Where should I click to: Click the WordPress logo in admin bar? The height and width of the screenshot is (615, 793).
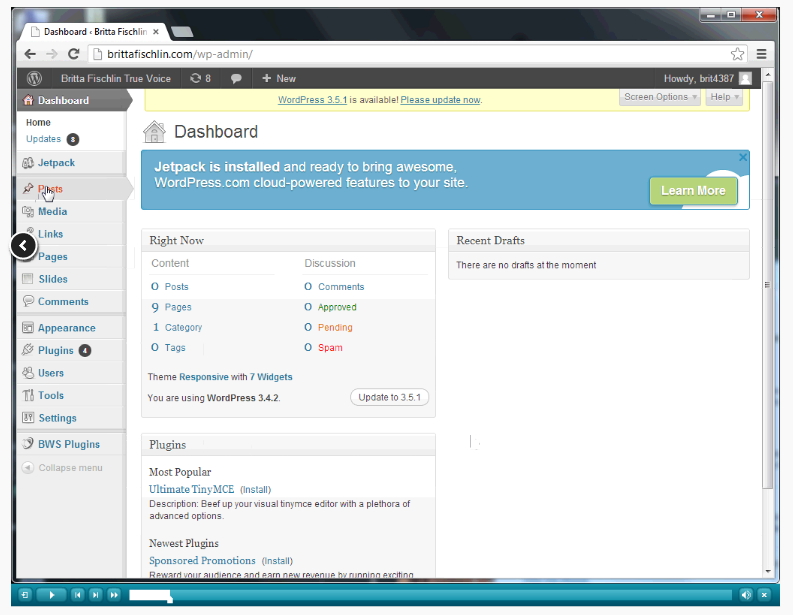[x=34, y=78]
